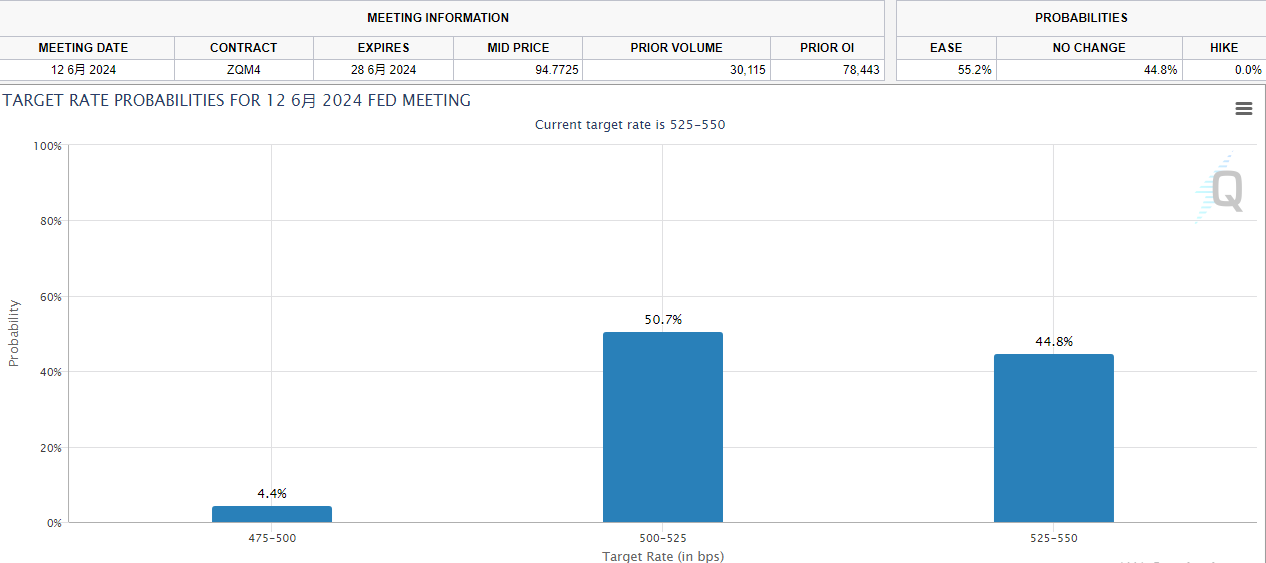Click the 475-500 x-axis label

pos(272,538)
